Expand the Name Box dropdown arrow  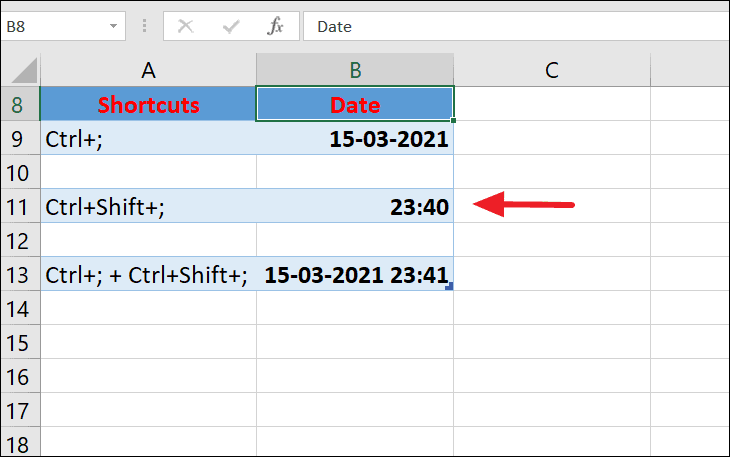113,27
